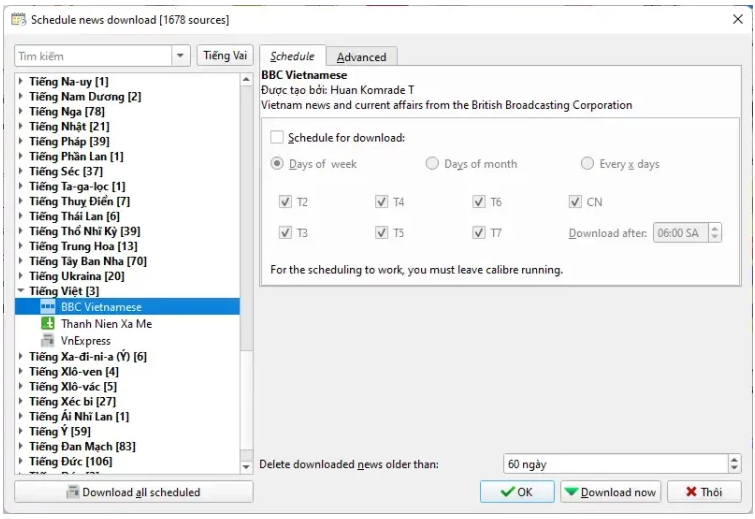Click the VnExpress recipe icon
The width and height of the screenshot is (755, 519).
click(48, 340)
